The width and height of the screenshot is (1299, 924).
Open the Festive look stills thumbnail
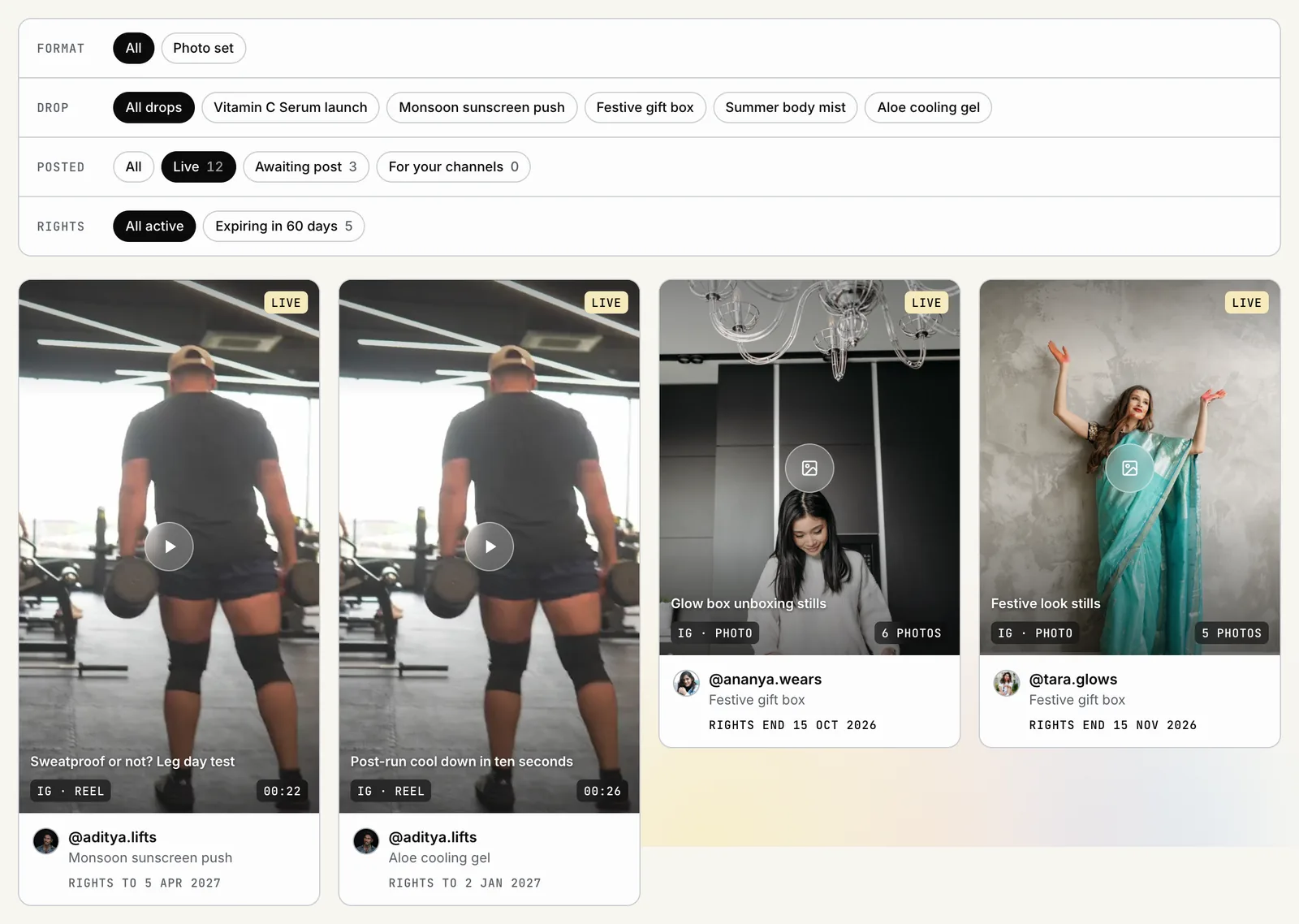click(1129, 468)
